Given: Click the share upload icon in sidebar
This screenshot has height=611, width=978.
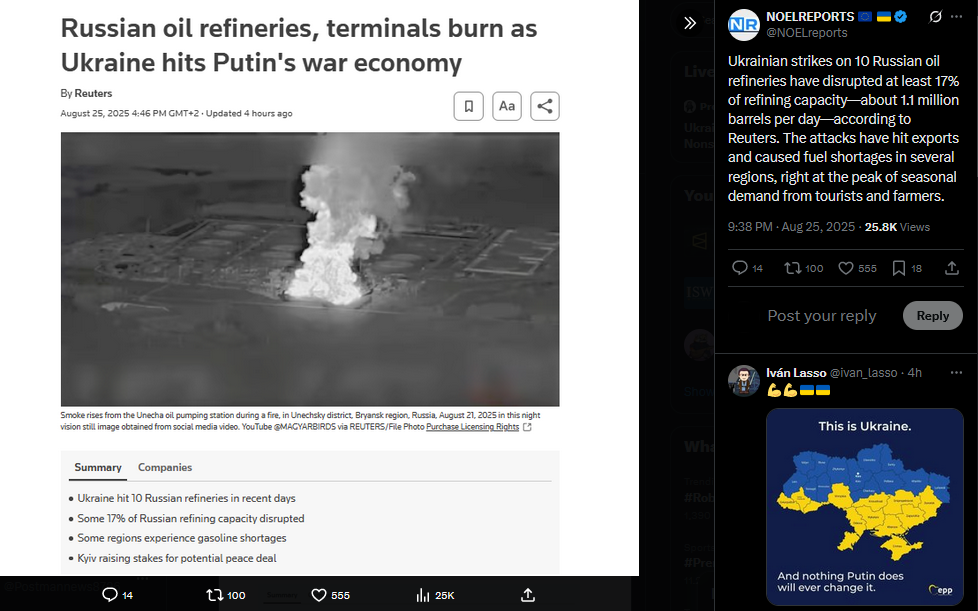Looking at the screenshot, I should tap(951, 268).
